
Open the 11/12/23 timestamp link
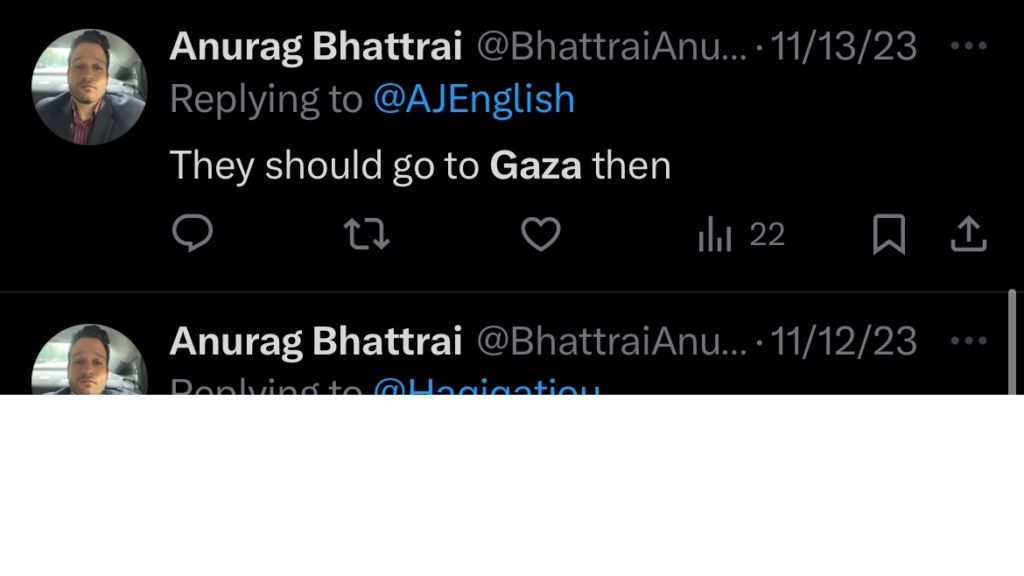click(x=844, y=341)
